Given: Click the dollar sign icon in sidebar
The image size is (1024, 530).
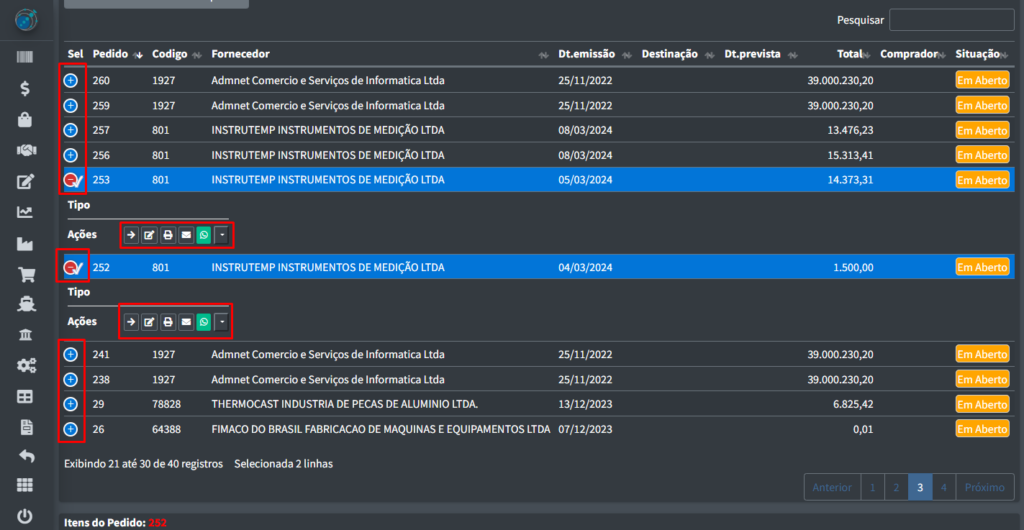Looking at the screenshot, I should (x=26, y=88).
